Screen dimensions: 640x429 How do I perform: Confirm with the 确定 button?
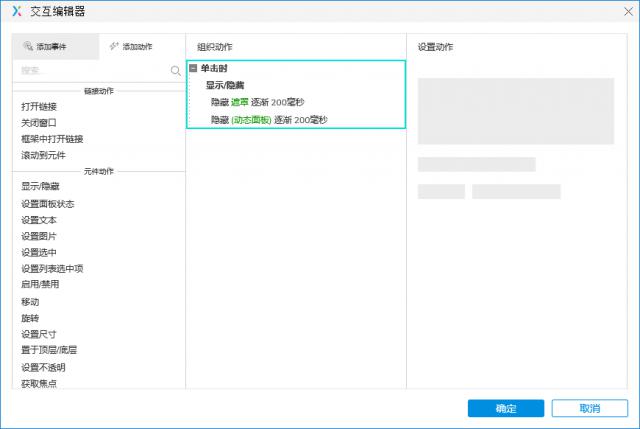[506, 408]
